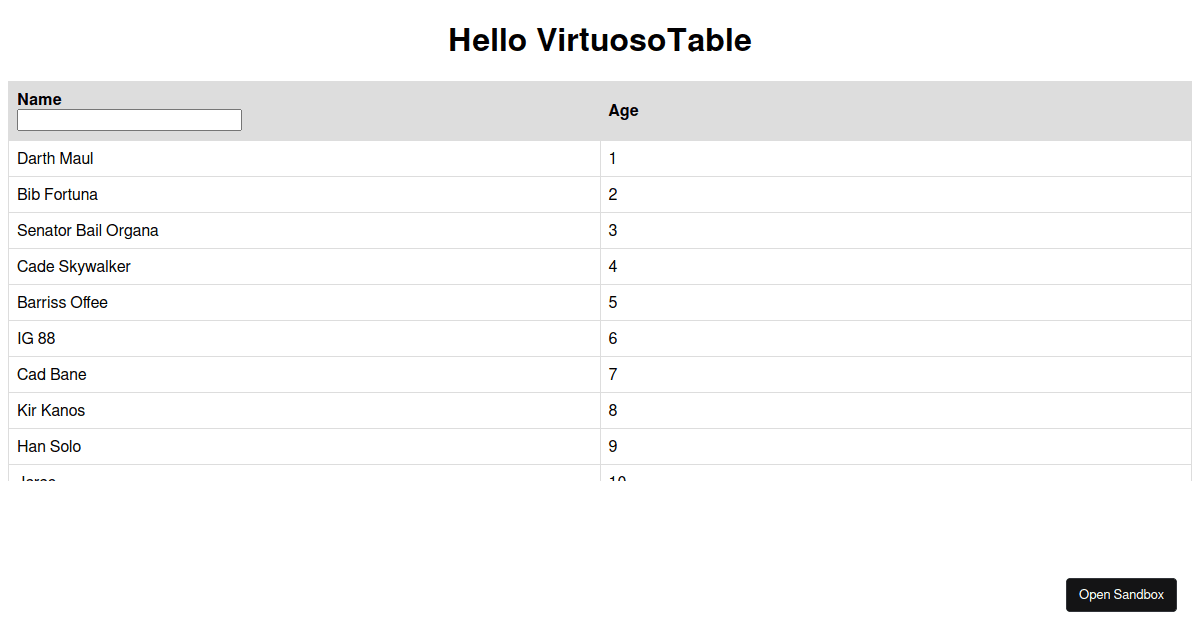Select the Bib Fortuna row

point(57,194)
